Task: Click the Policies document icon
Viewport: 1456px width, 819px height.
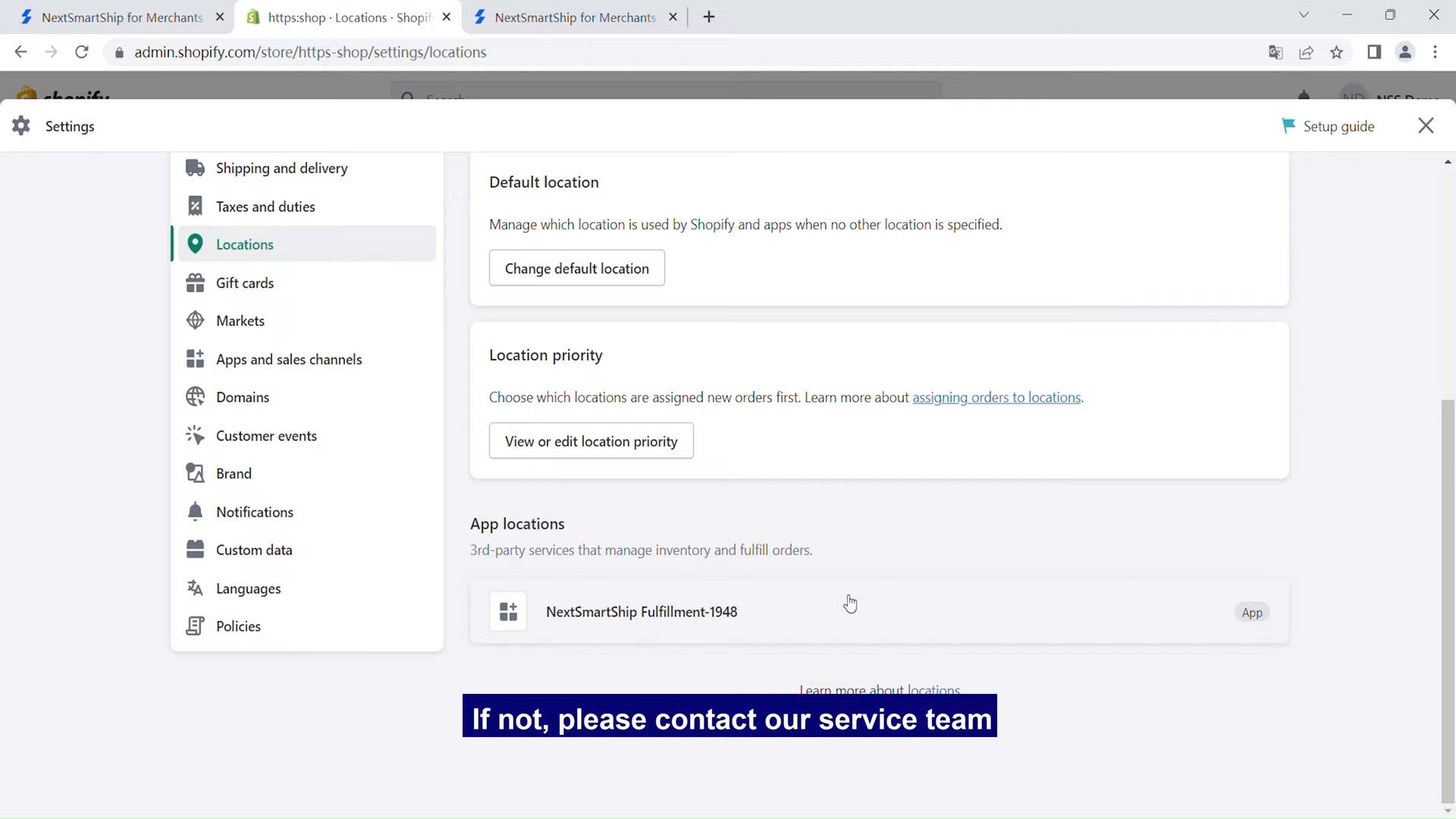Action: (x=195, y=626)
